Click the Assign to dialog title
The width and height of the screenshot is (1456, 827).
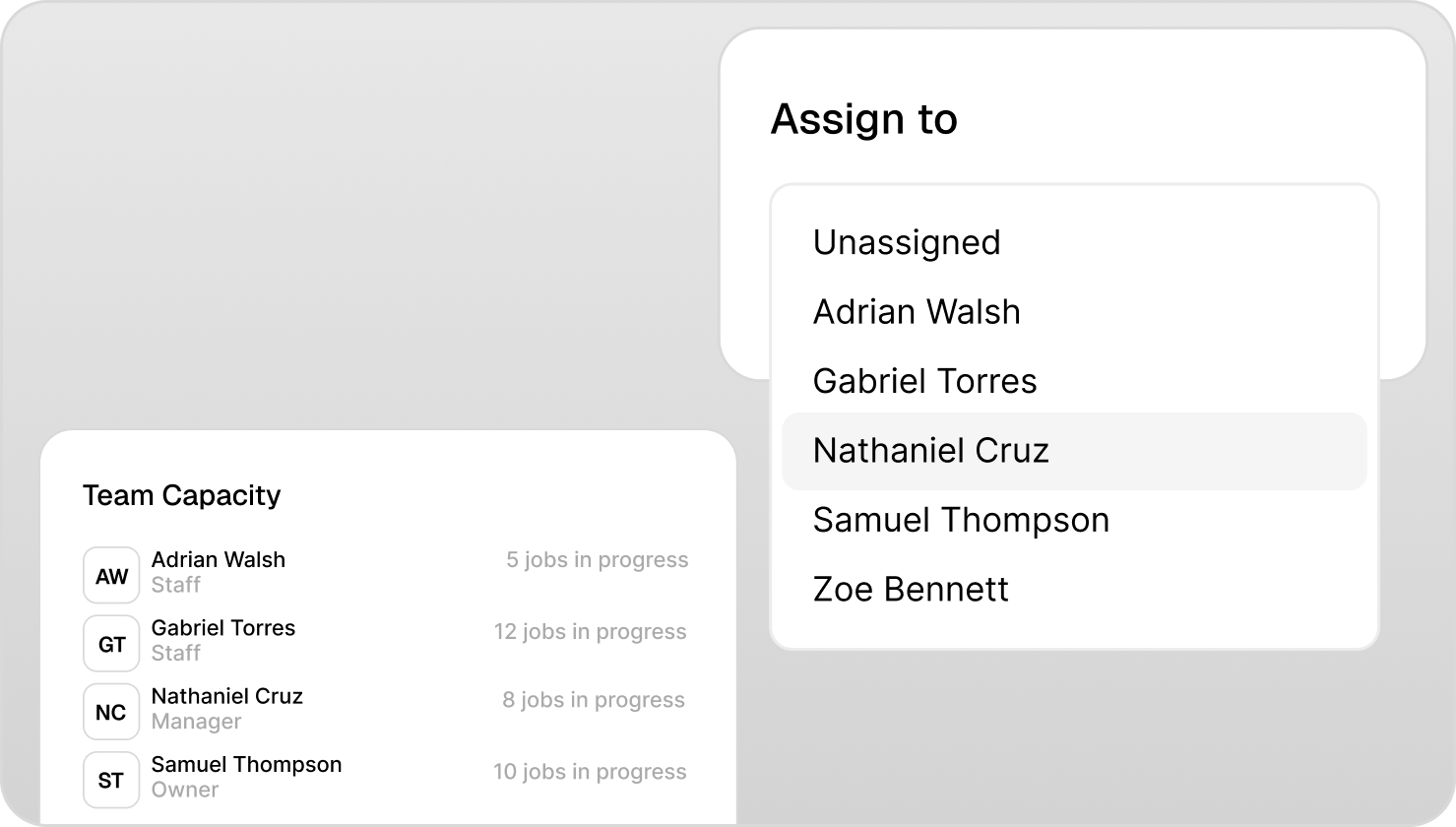tap(863, 118)
